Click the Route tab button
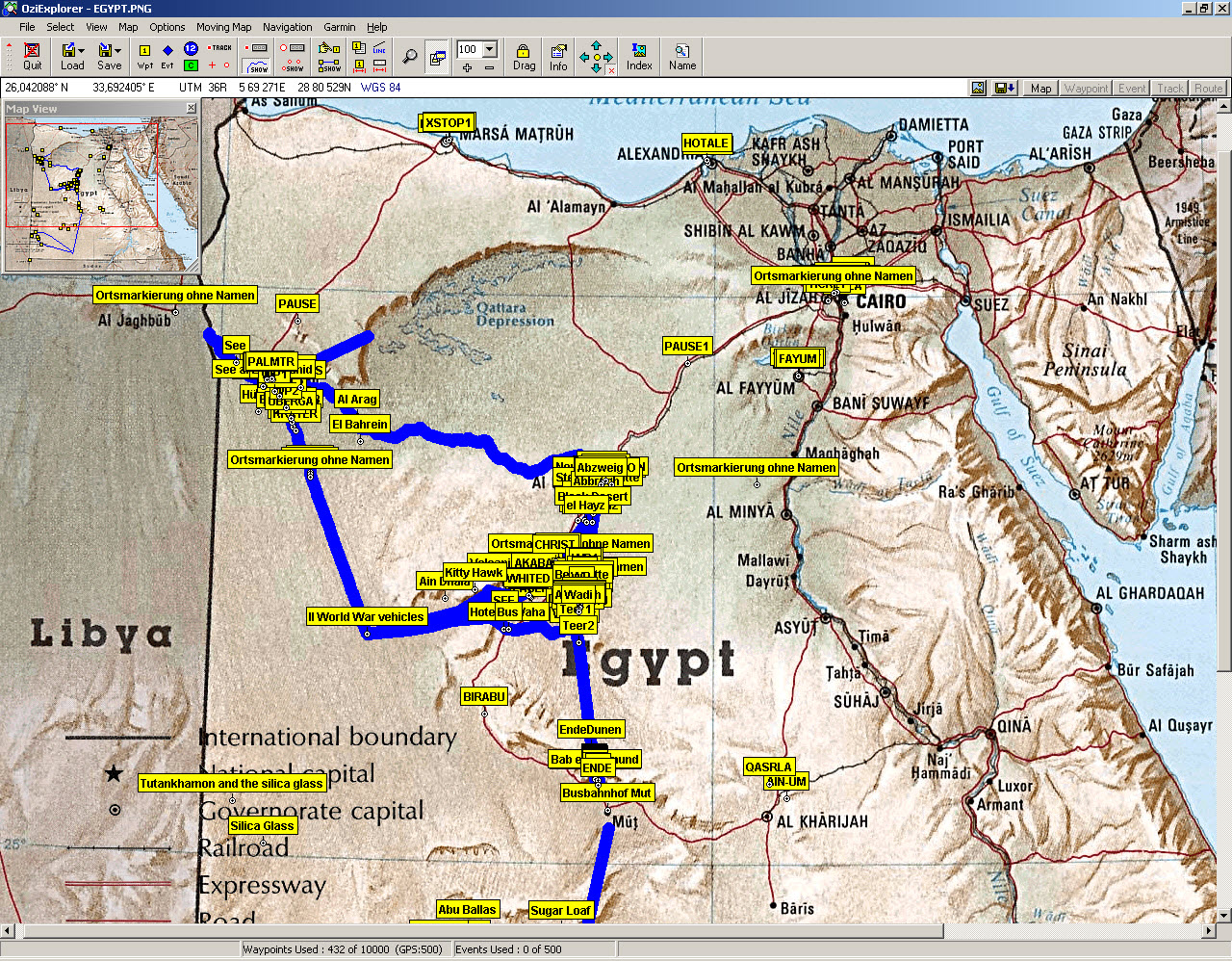 pyautogui.click(x=1208, y=88)
